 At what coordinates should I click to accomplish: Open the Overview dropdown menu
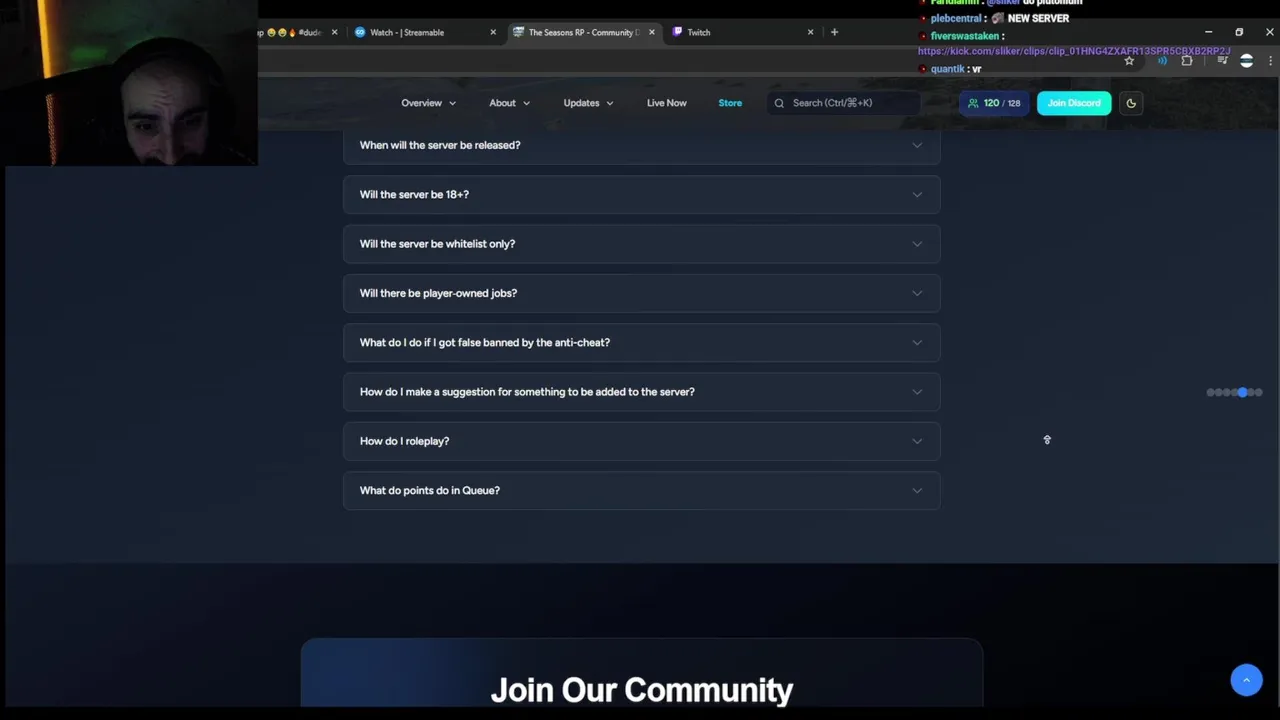point(429,103)
